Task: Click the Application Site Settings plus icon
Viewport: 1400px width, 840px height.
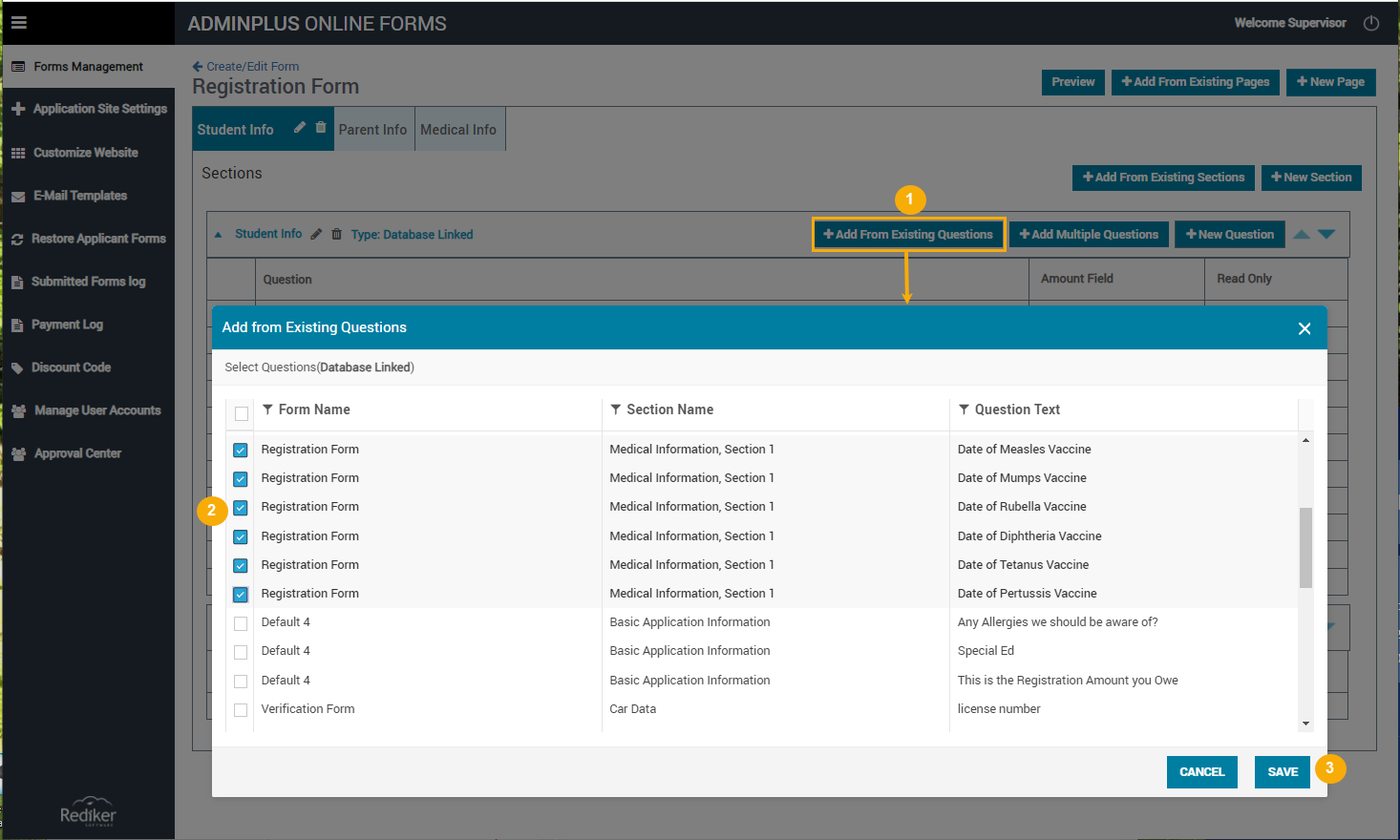Action: [x=18, y=109]
